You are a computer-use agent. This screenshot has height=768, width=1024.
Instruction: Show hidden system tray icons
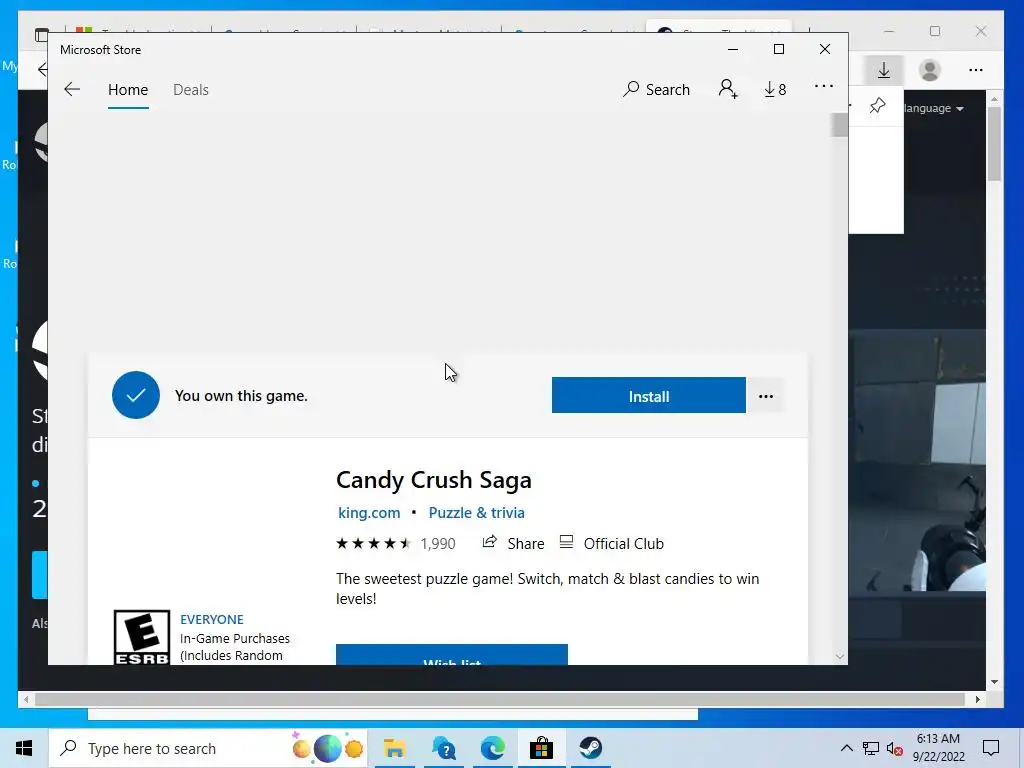click(846, 748)
